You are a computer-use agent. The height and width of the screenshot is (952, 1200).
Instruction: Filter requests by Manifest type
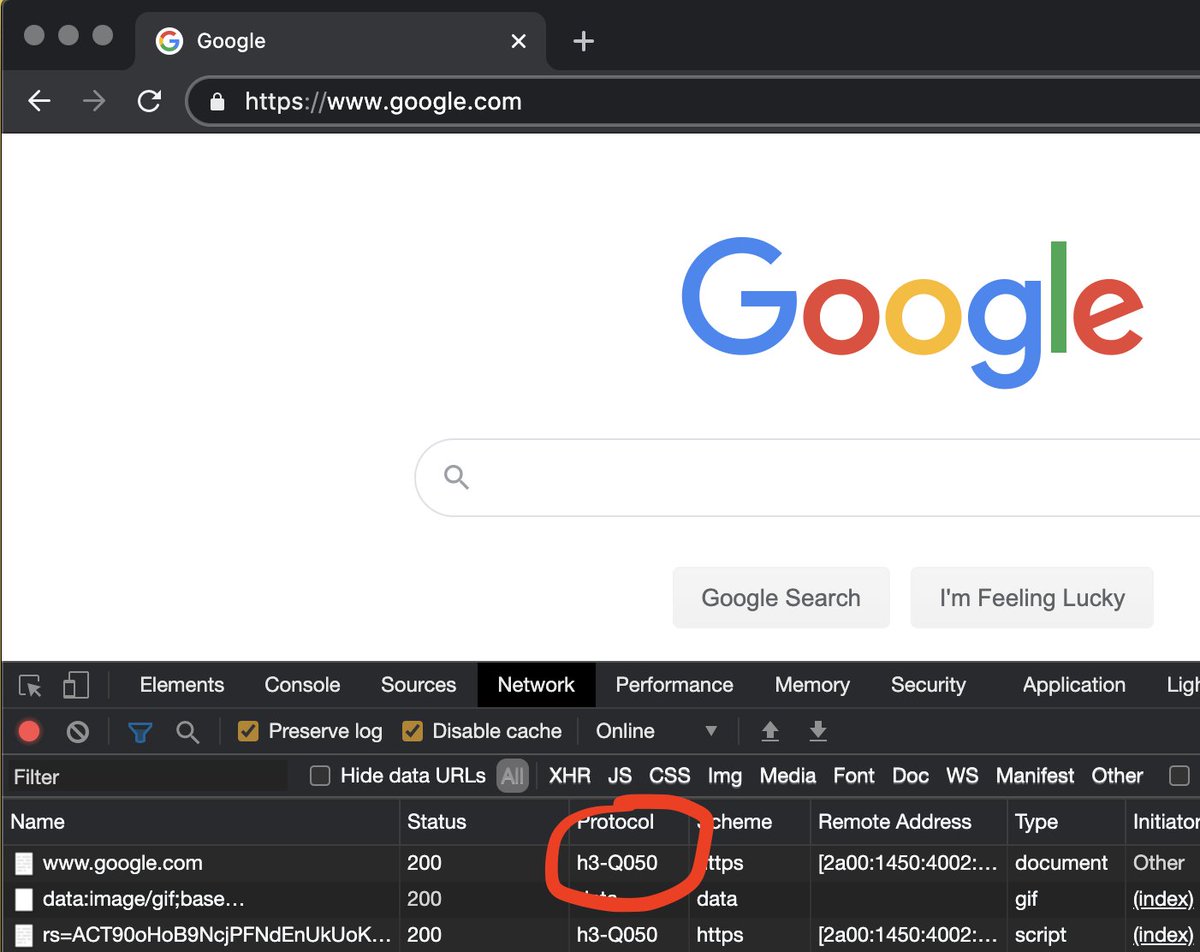pos(1035,776)
